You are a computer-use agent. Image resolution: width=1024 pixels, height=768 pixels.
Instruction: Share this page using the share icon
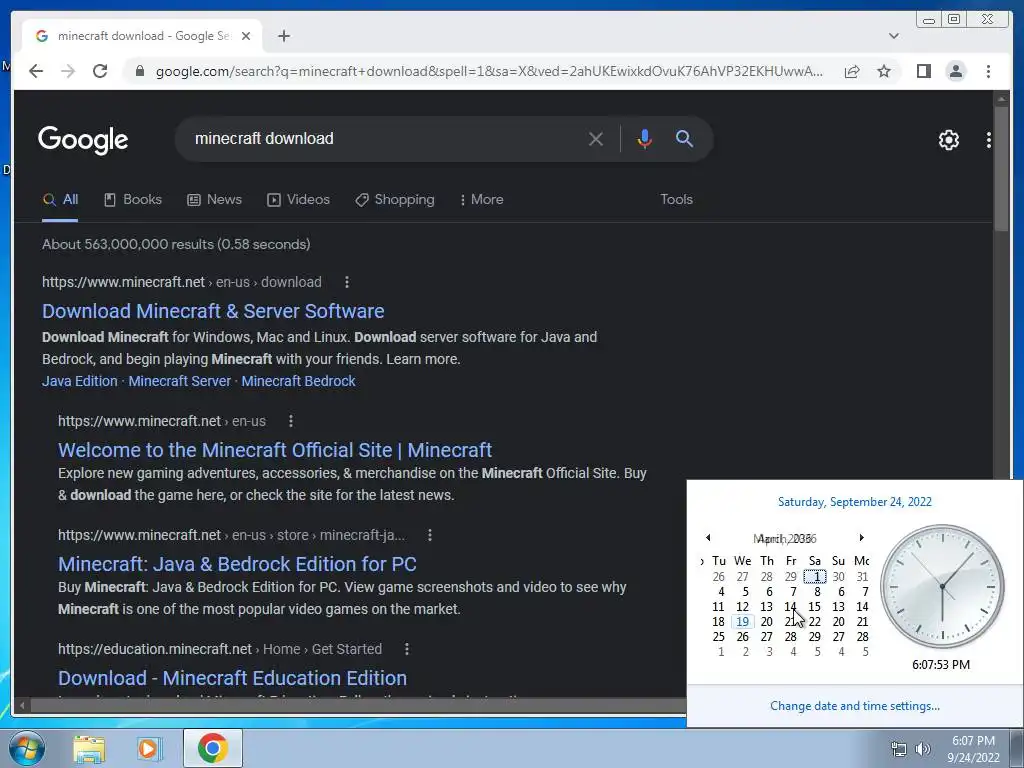[x=852, y=71]
